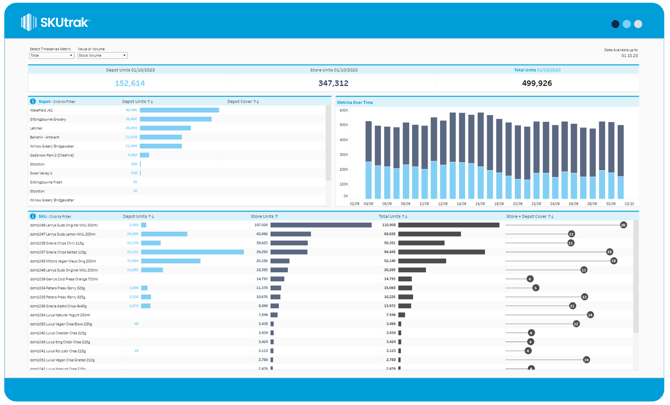Select the first dark page indicator dot
The width and height of the screenshot is (670, 405).
(x=615, y=24)
